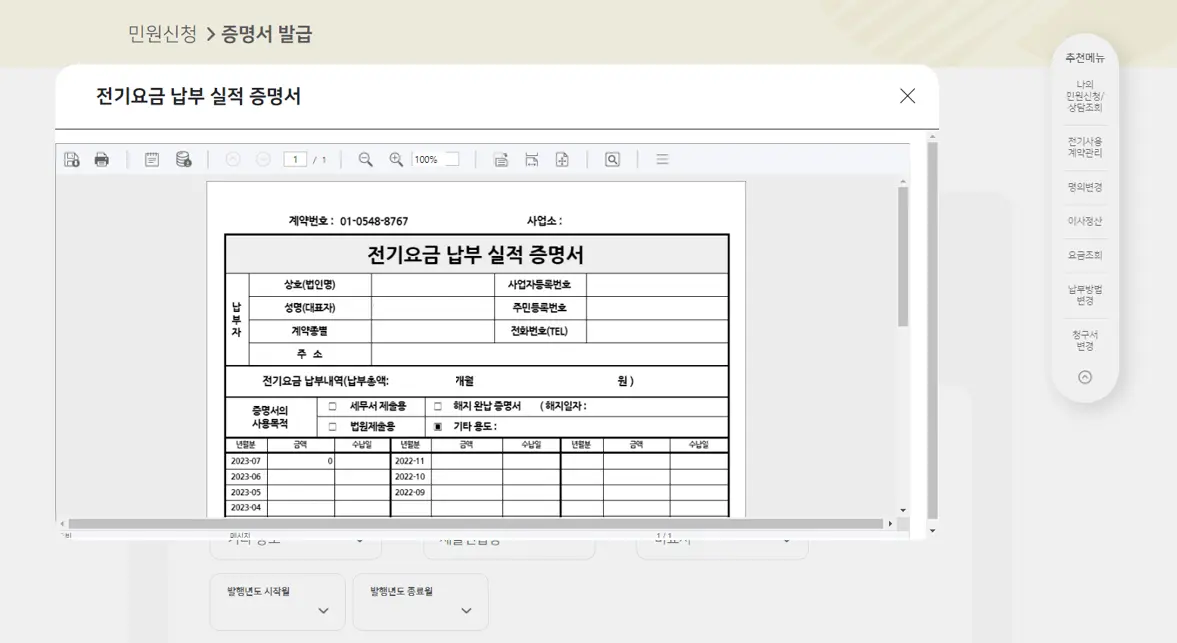Open the document search icon
The height and width of the screenshot is (643, 1177).
[611, 158]
